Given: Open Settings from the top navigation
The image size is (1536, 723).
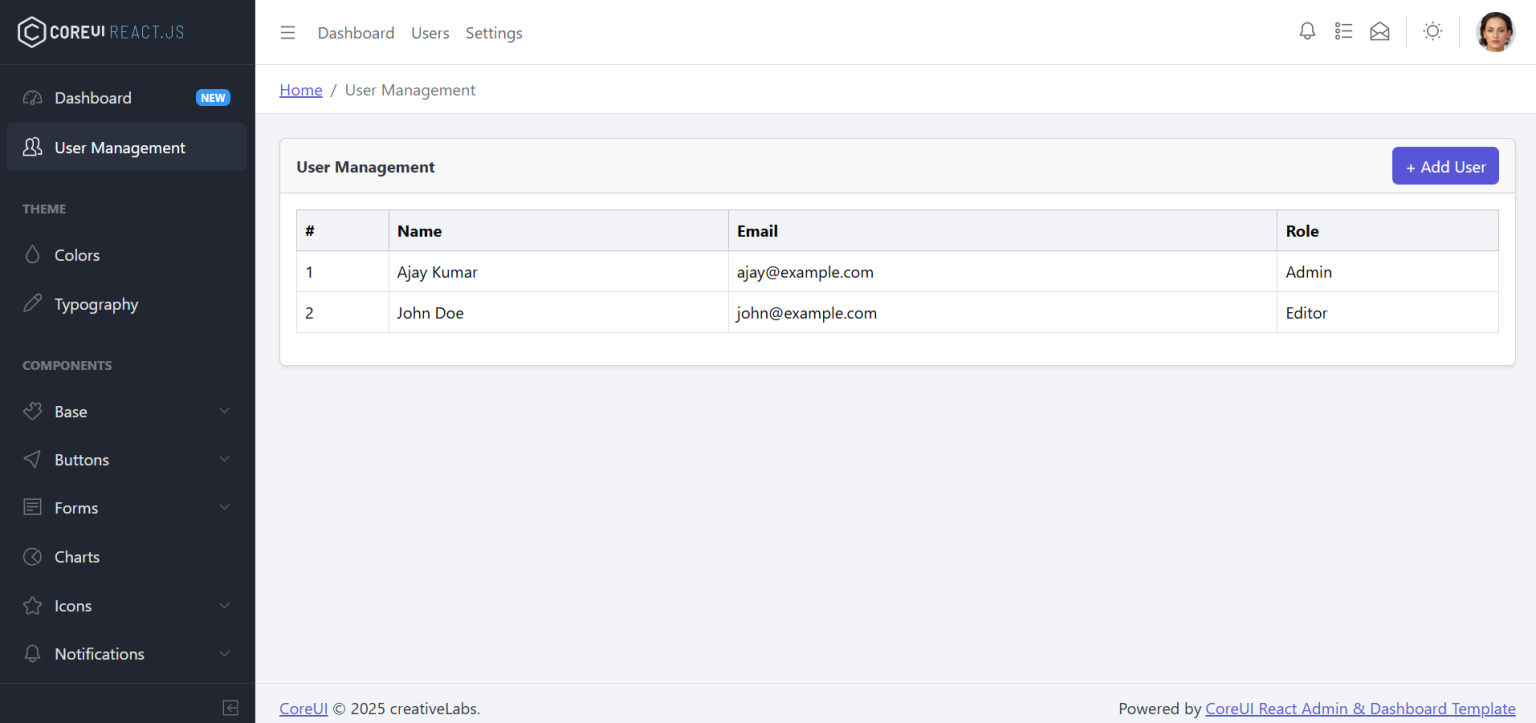Looking at the screenshot, I should pyautogui.click(x=494, y=32).
